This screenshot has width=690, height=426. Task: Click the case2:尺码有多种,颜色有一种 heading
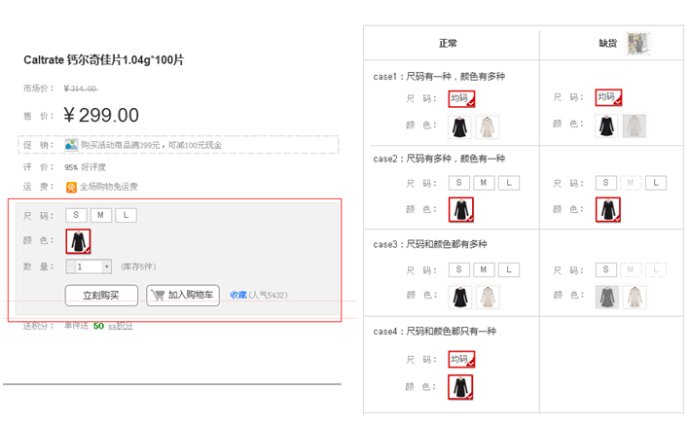439,158
